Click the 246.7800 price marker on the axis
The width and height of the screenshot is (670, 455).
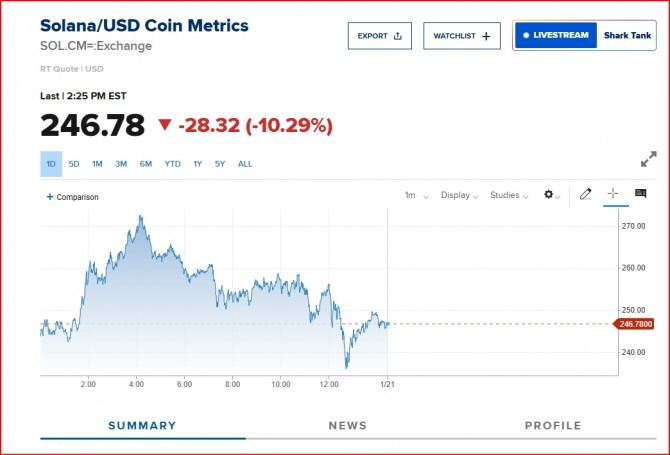click(x=636, y=324)
